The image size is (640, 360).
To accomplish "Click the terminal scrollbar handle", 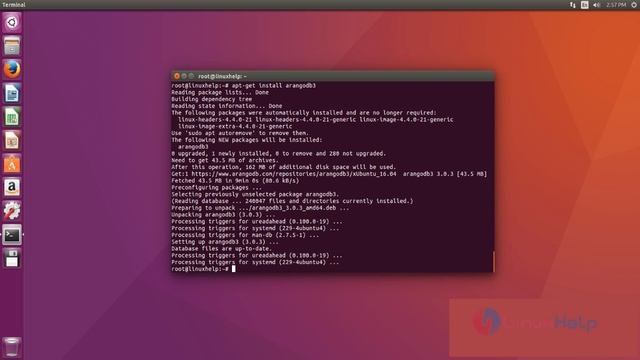I will [493, 261].
